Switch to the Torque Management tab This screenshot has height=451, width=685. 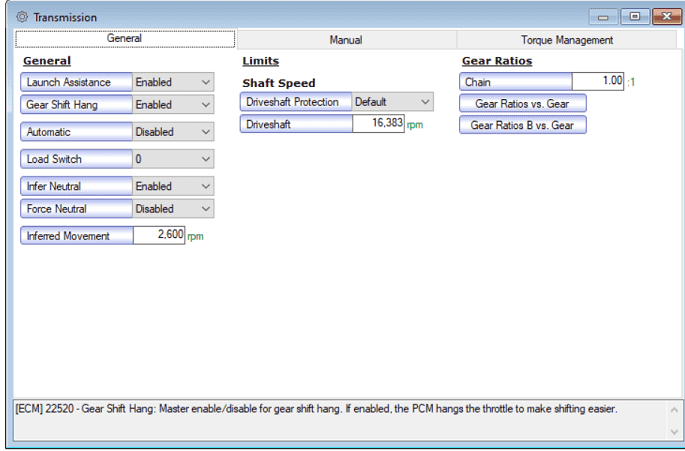(x=567, y=40)
